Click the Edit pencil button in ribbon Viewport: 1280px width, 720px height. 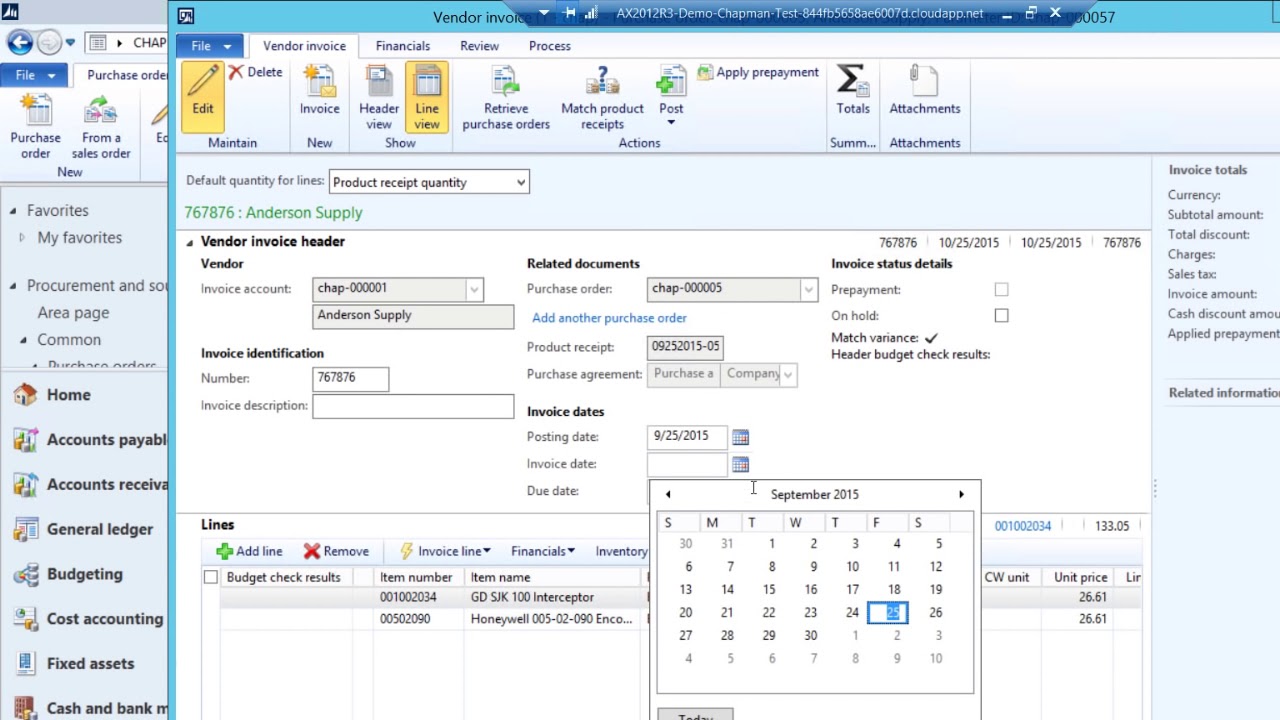203,96
